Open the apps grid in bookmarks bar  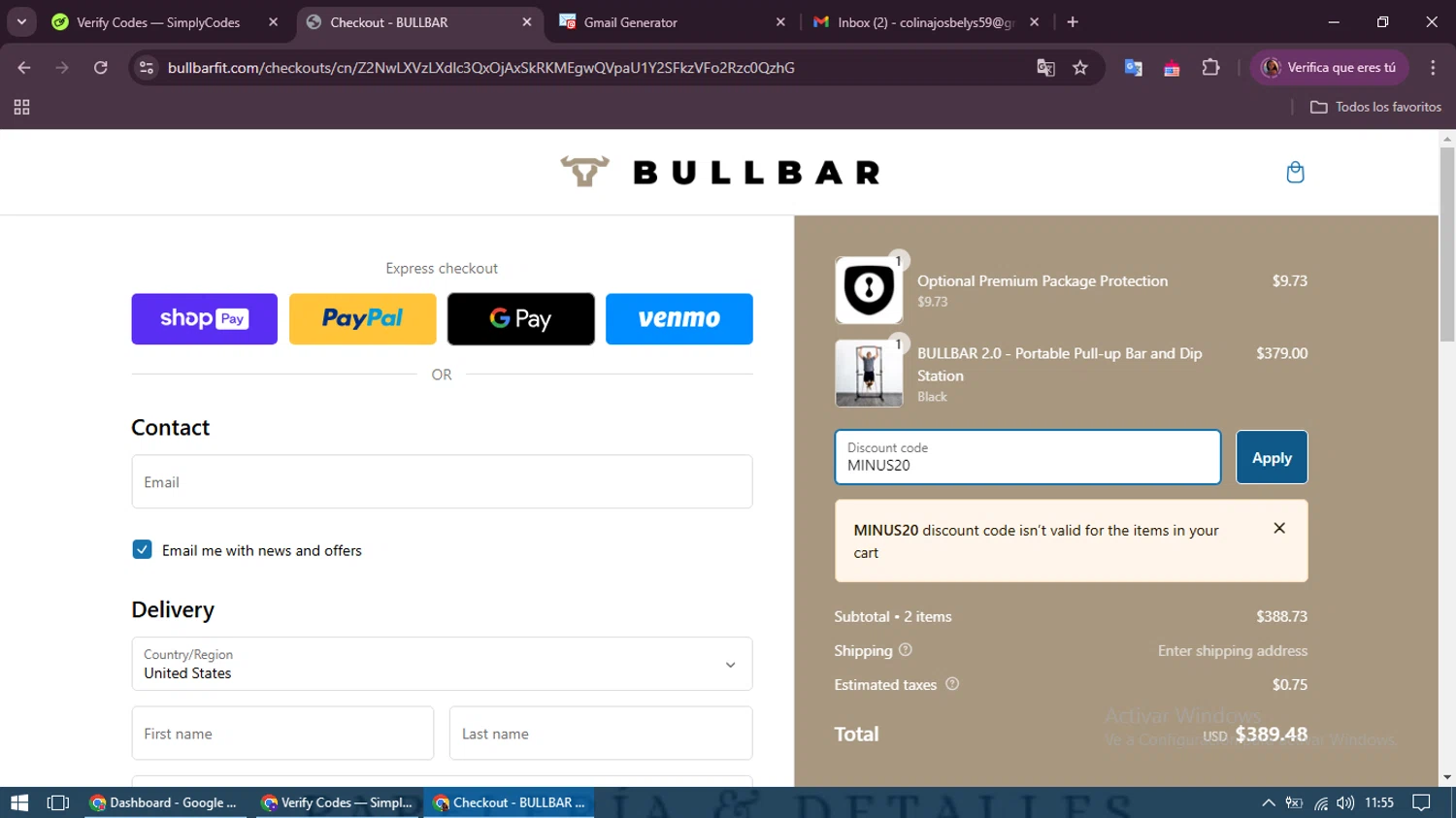21,107
